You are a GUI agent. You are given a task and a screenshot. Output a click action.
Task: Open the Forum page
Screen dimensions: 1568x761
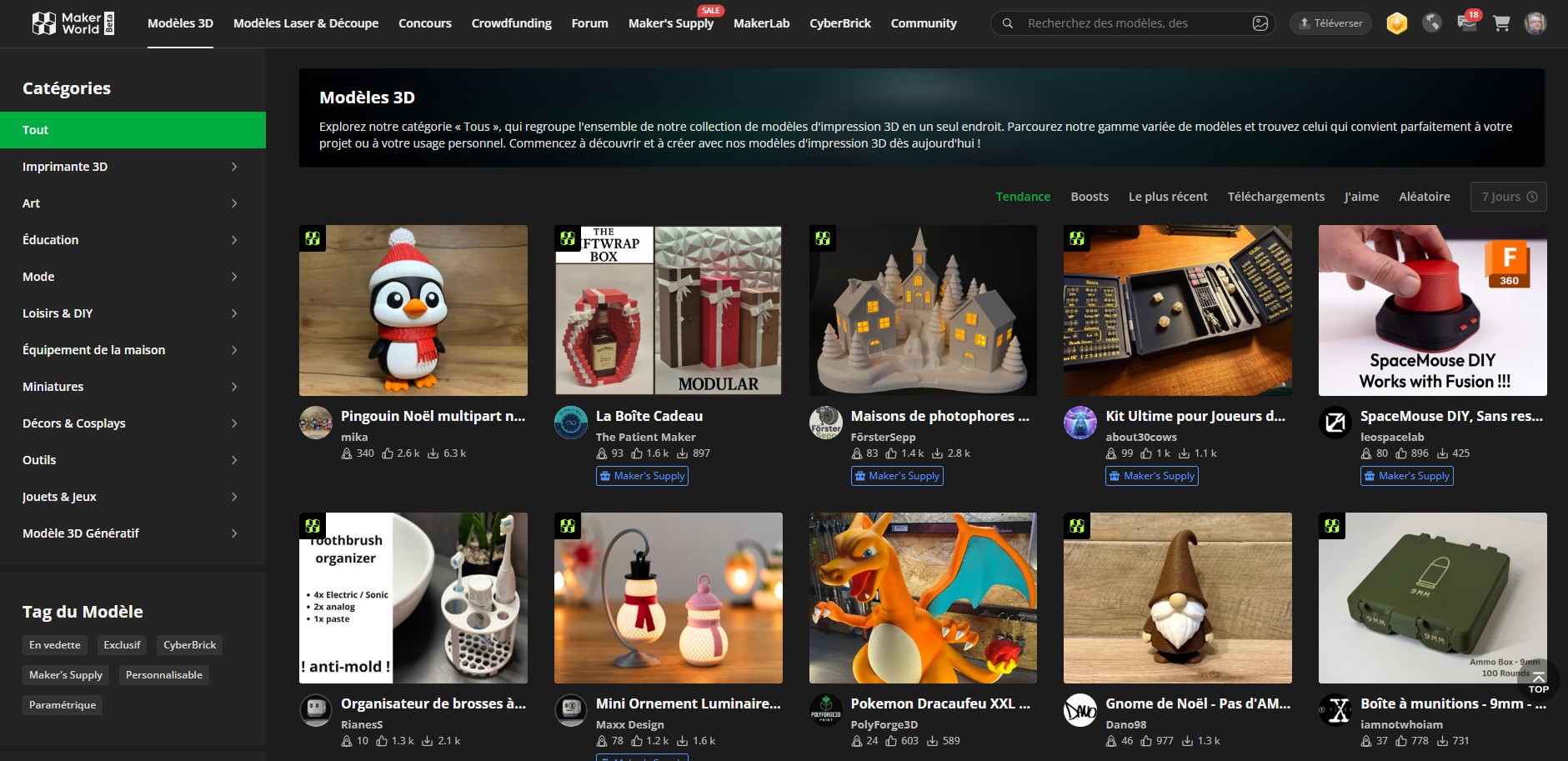tap(590, 23)
